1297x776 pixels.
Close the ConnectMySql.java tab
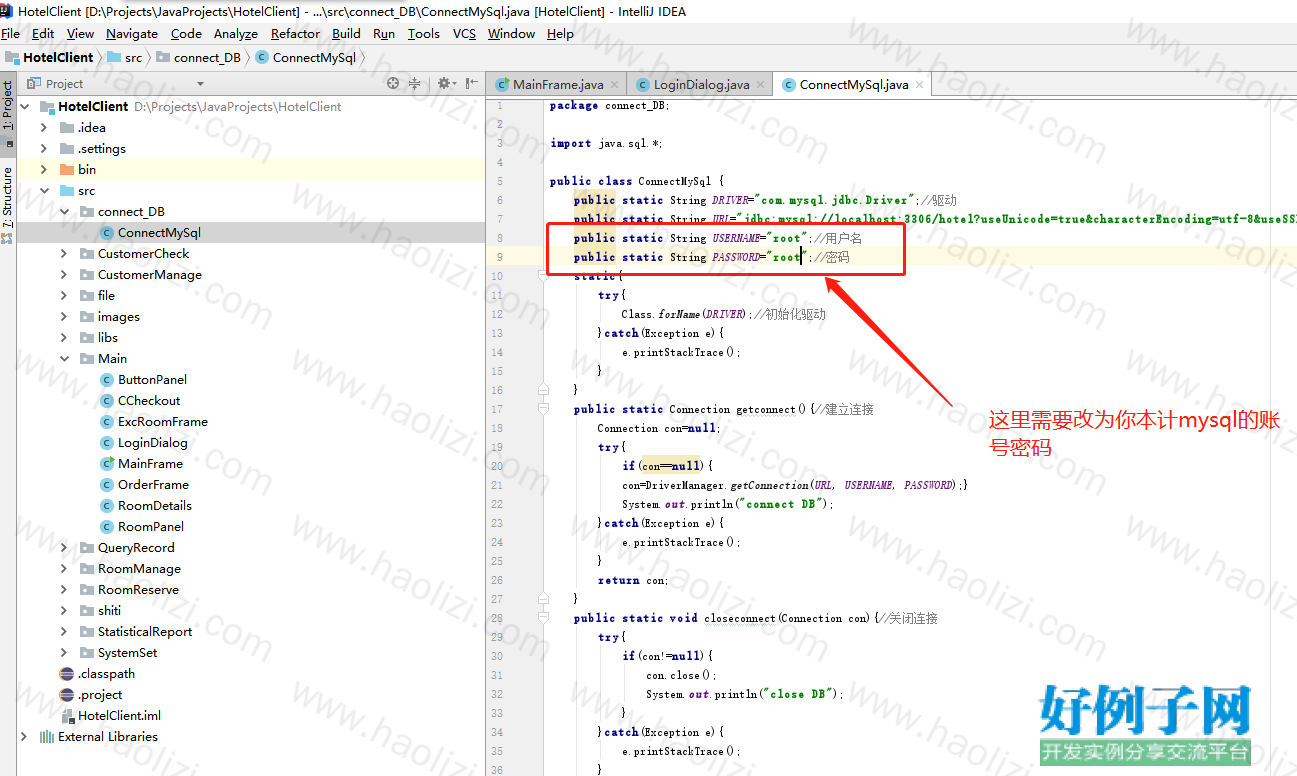920,85
